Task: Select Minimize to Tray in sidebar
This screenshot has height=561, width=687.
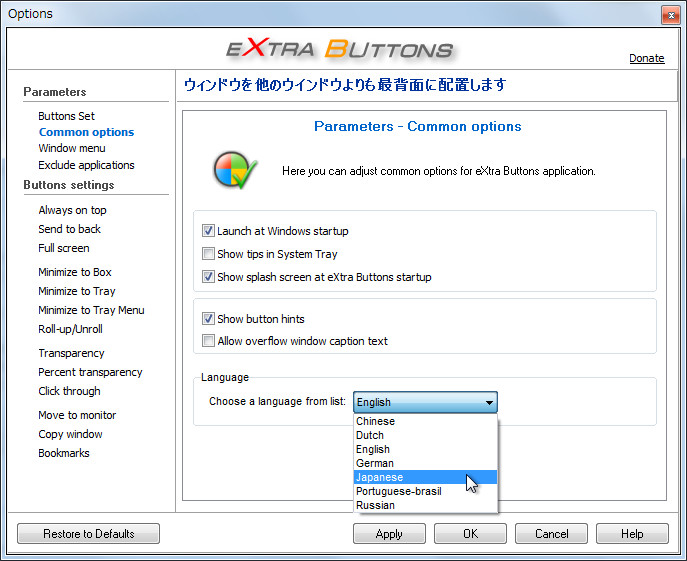Action: click(x=77, y=291)
